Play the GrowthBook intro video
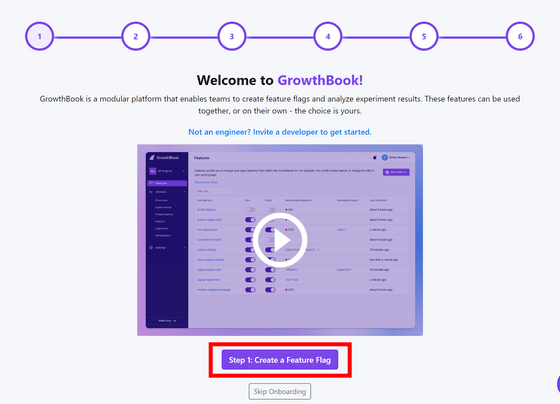560x404 pixels. 280,240
